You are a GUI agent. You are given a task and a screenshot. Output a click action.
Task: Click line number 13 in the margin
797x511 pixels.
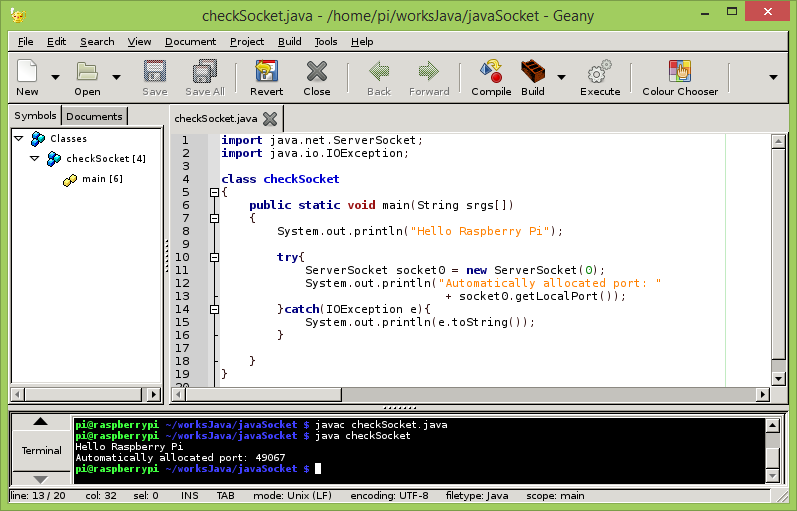pyautogui.click(x=182, y=296)
